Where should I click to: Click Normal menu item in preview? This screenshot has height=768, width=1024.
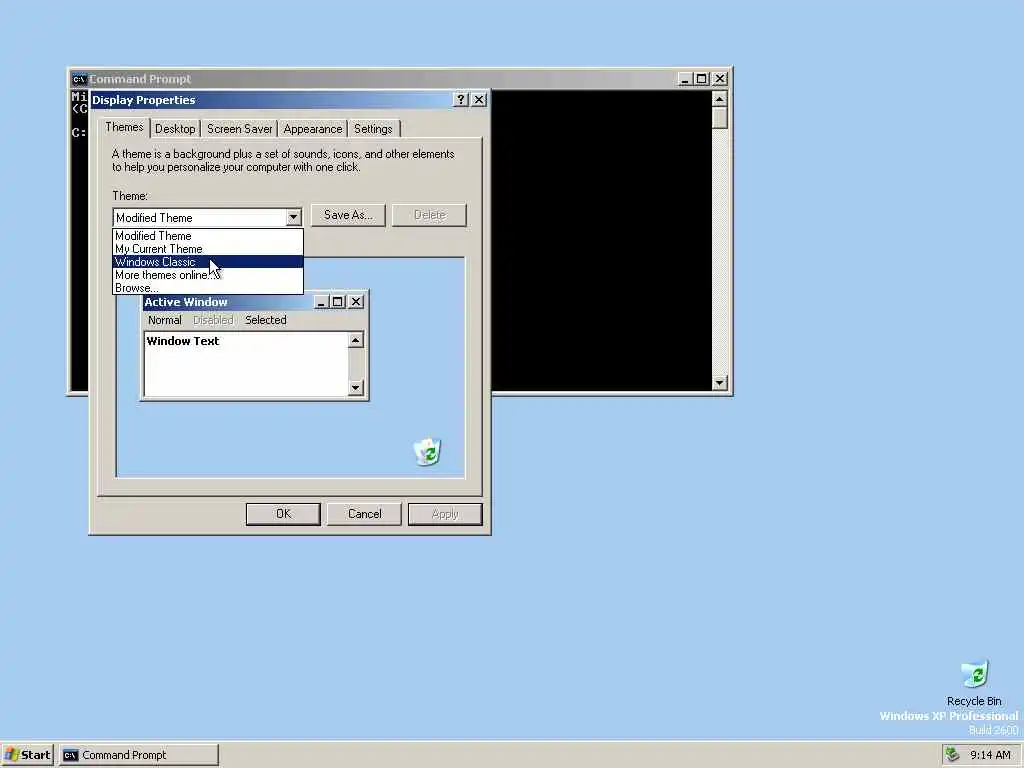tap(165, 320)
